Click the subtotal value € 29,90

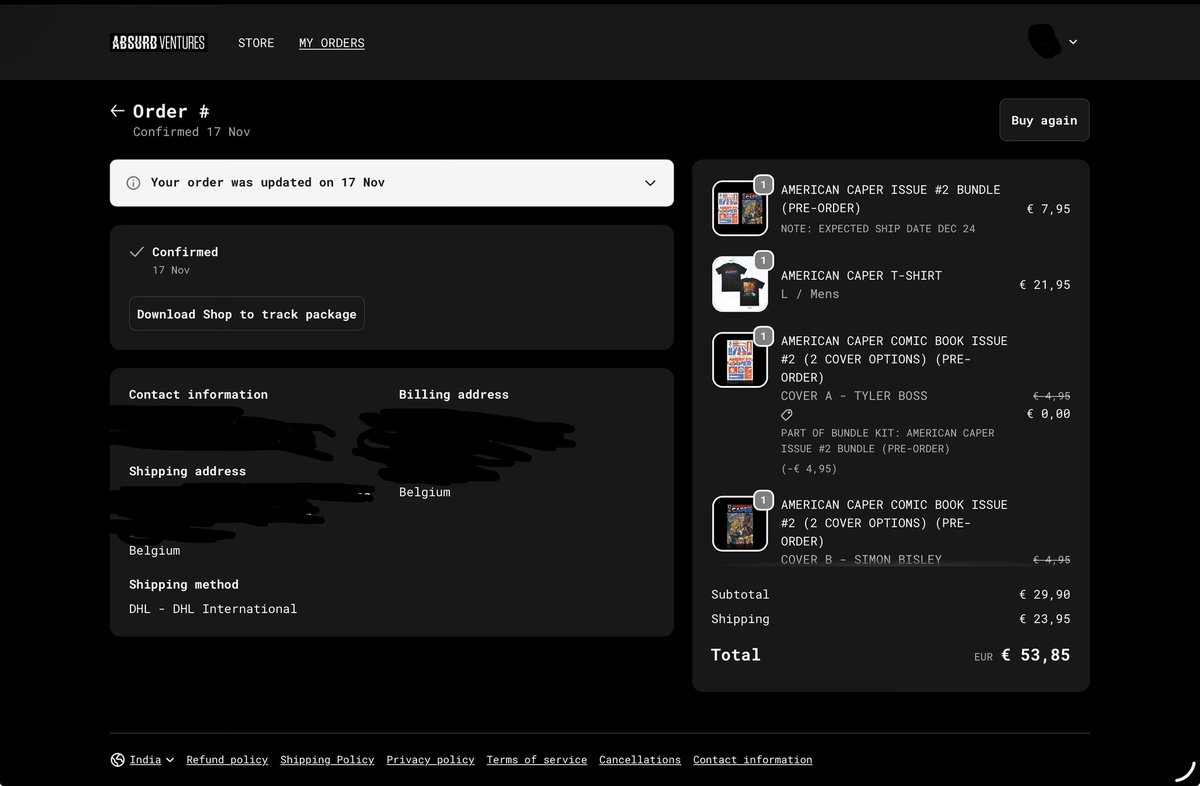coord(1045,594)
